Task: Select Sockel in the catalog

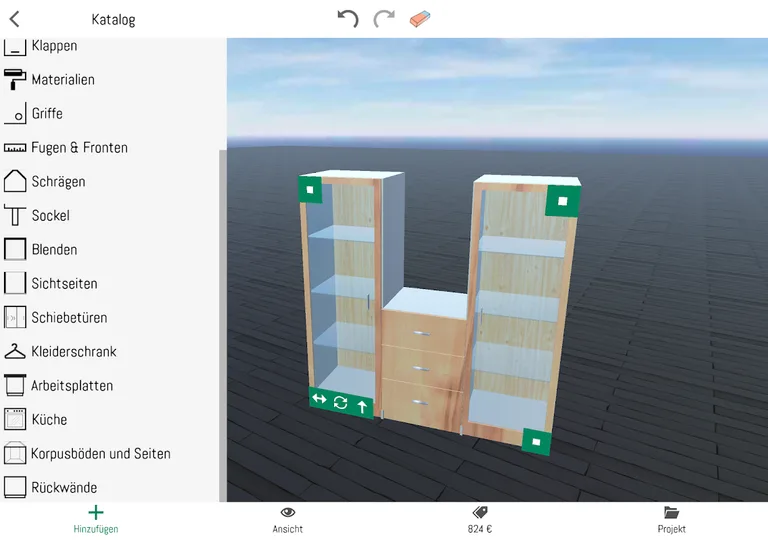Action: click(x=50, y=216)
